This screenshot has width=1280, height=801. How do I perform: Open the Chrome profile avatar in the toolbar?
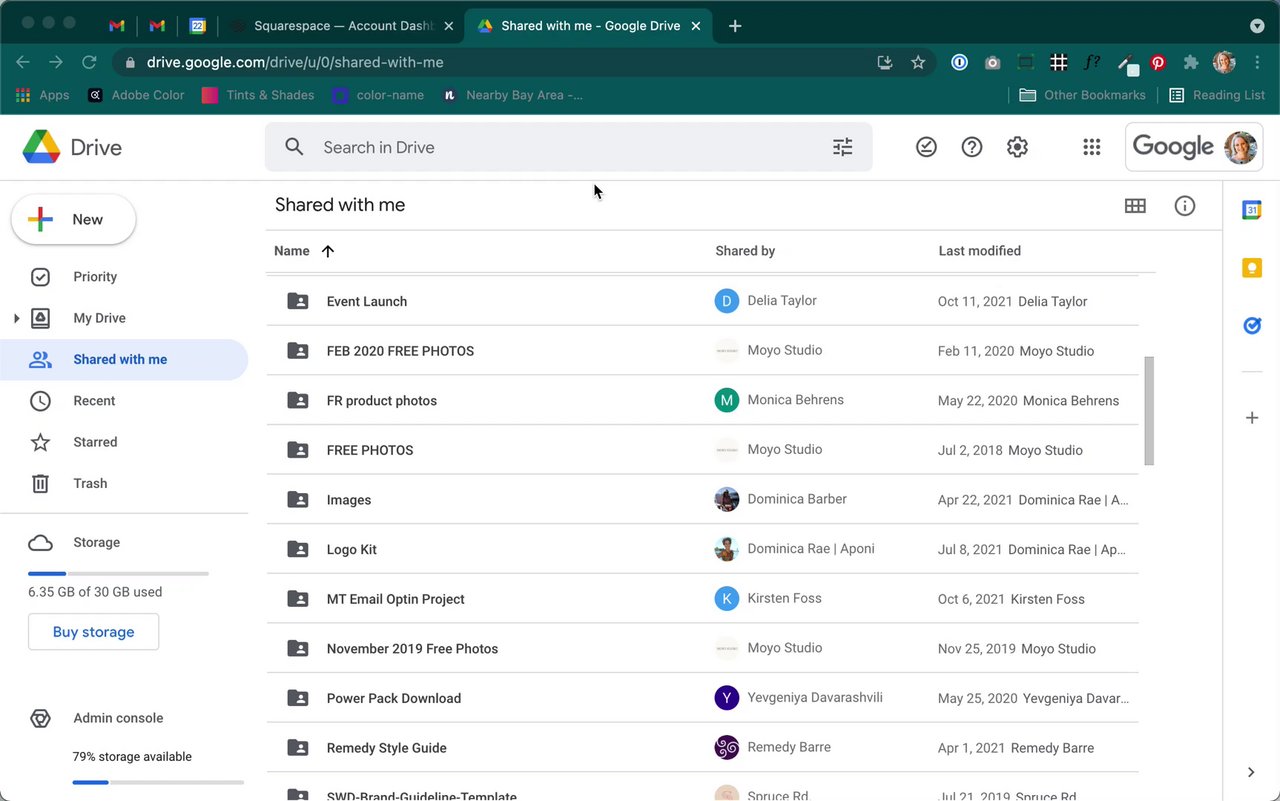tap(1224, 62)
